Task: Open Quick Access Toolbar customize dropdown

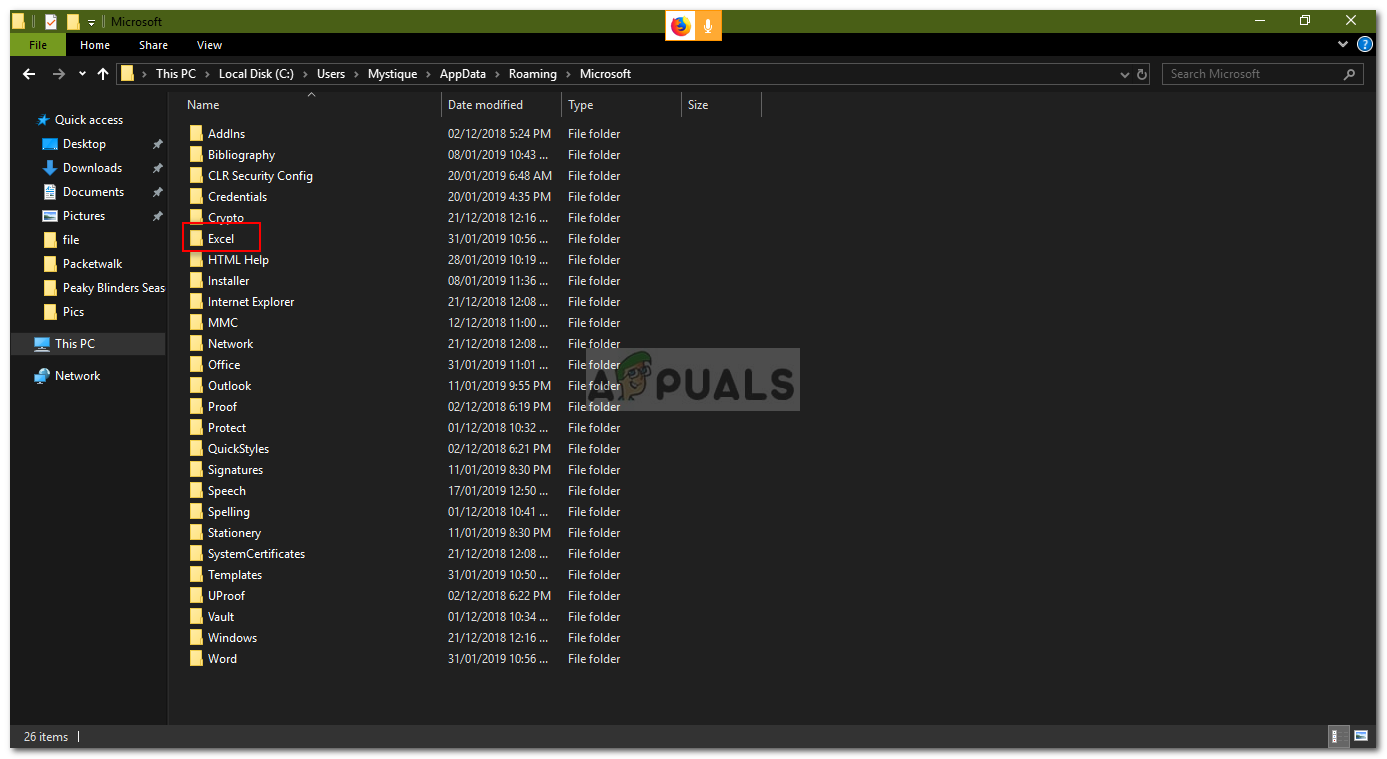Action: (x=91, y=22)
